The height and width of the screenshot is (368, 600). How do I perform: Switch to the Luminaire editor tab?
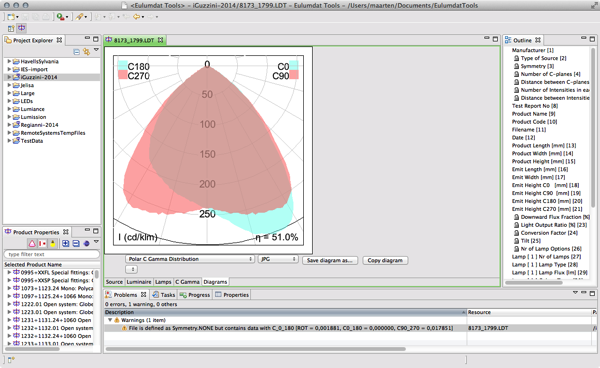click(139, 282)
